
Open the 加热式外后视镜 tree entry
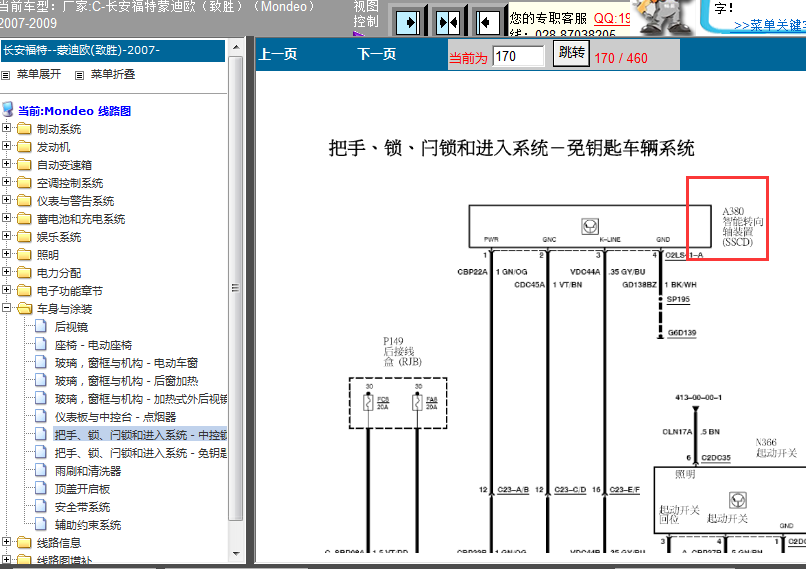coord(141,399)
